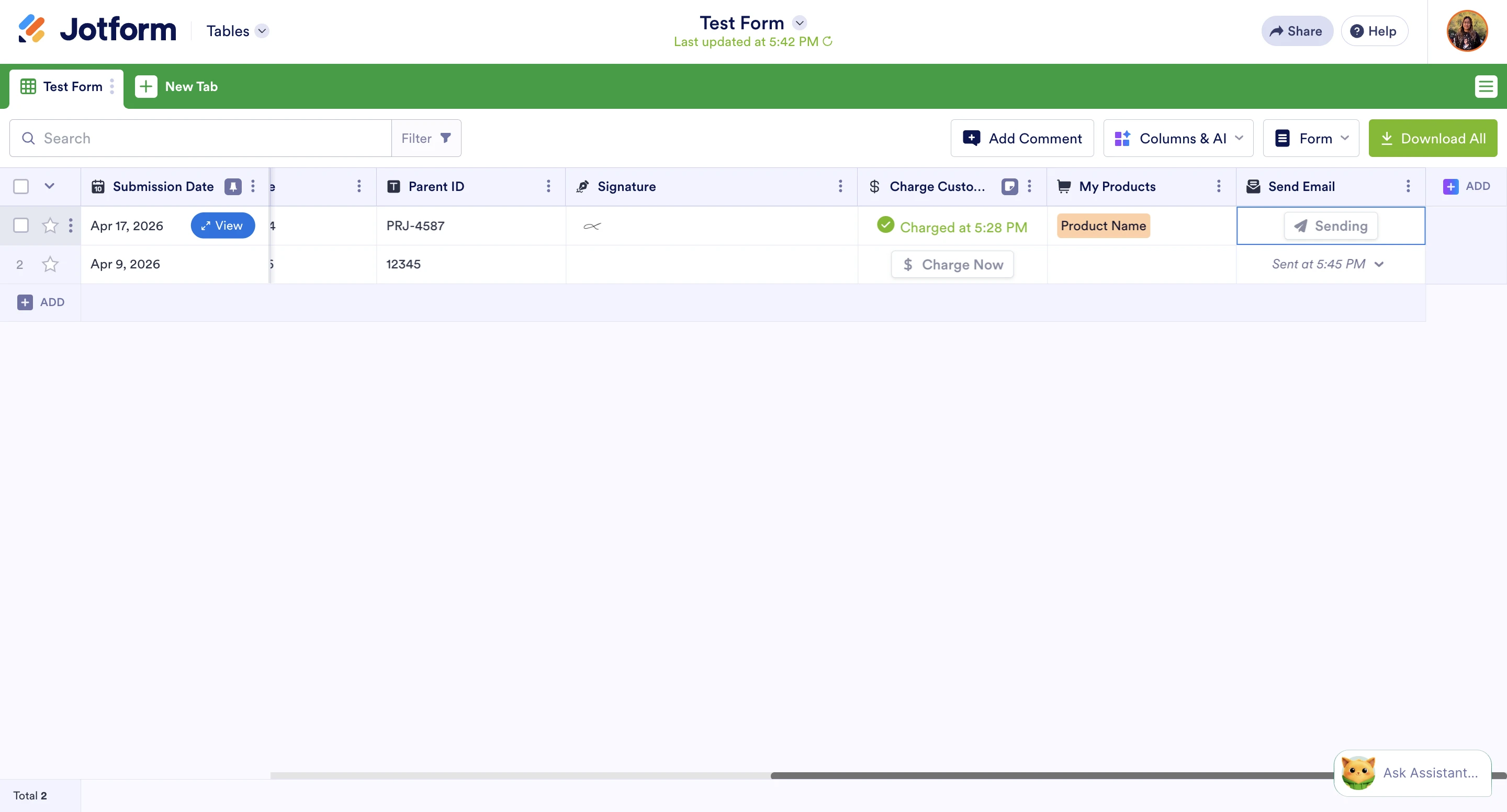Click Charge Now for second row
Image resolution: width=1507 pixels, height=812 pixels.
click(952, 264)
